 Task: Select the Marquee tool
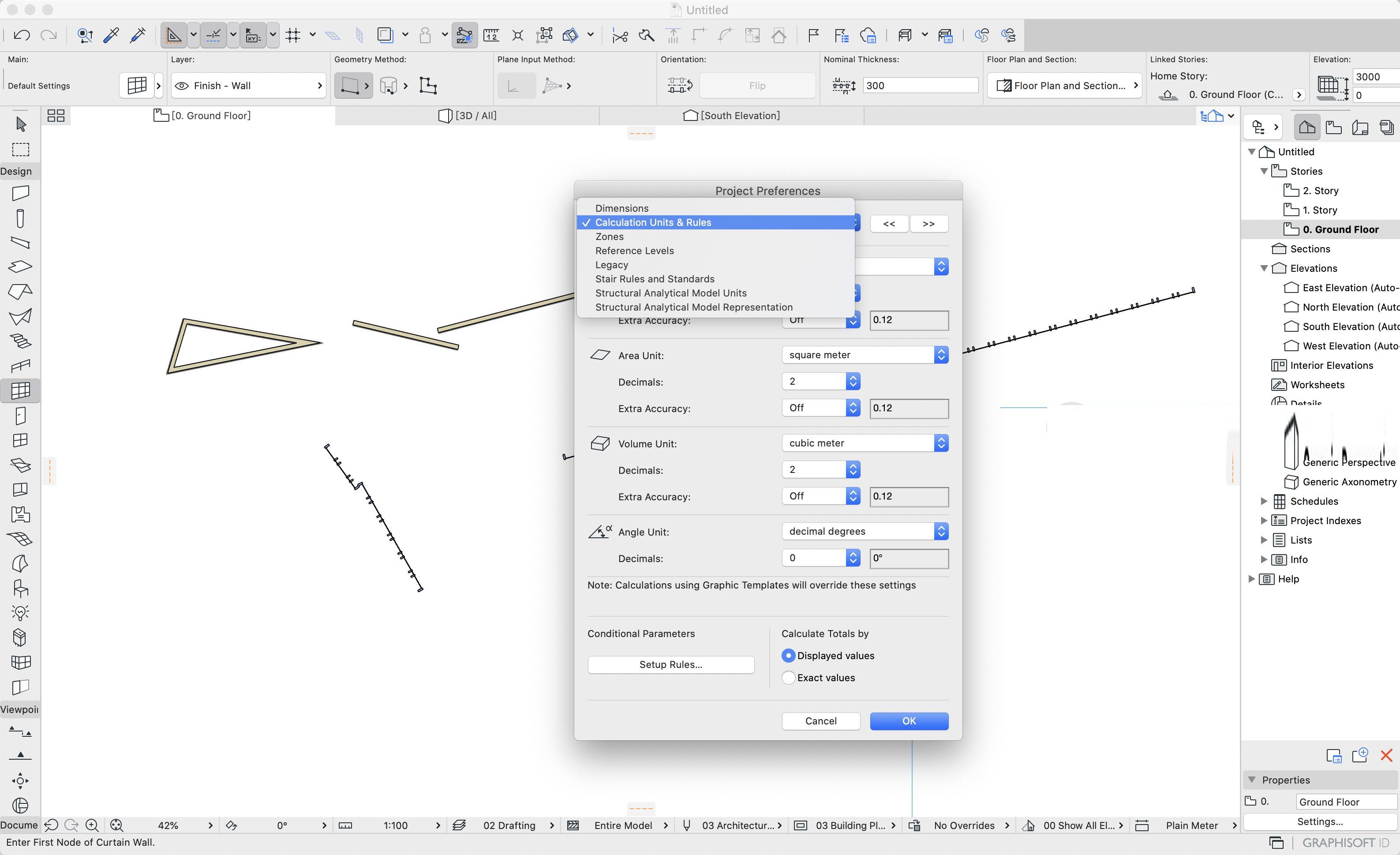pos(21,150)
